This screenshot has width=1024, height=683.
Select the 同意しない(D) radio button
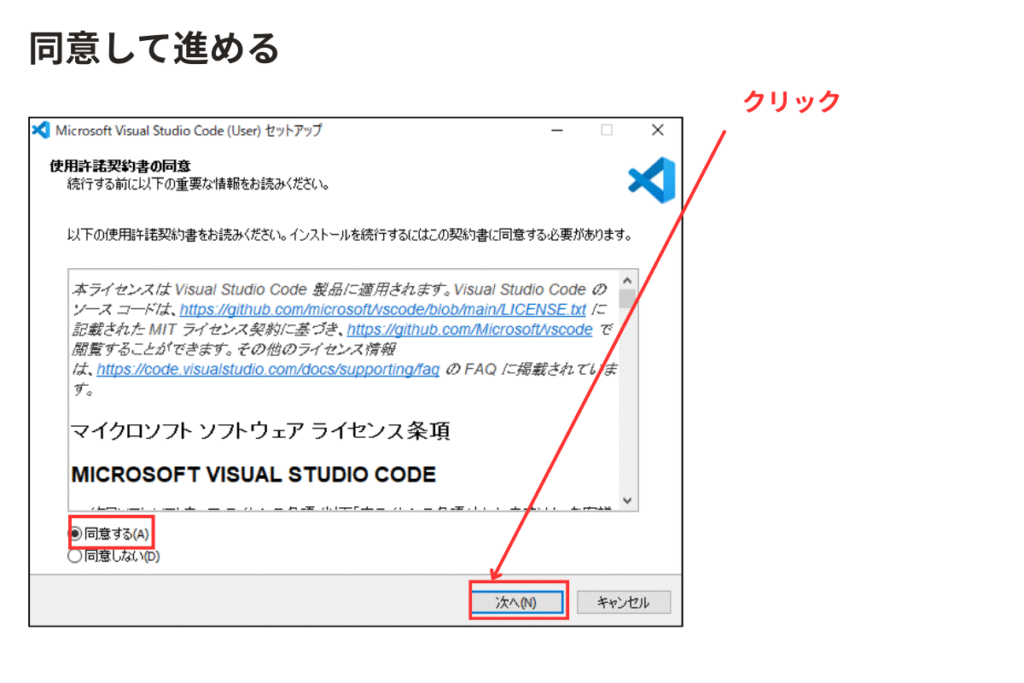coord(75,557)
